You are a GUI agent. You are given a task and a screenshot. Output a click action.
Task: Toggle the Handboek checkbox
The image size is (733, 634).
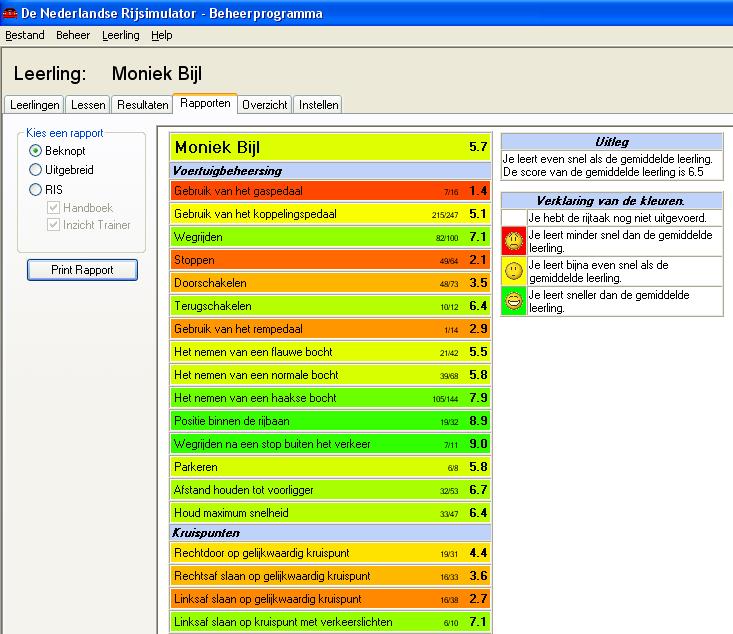(54, 207)
